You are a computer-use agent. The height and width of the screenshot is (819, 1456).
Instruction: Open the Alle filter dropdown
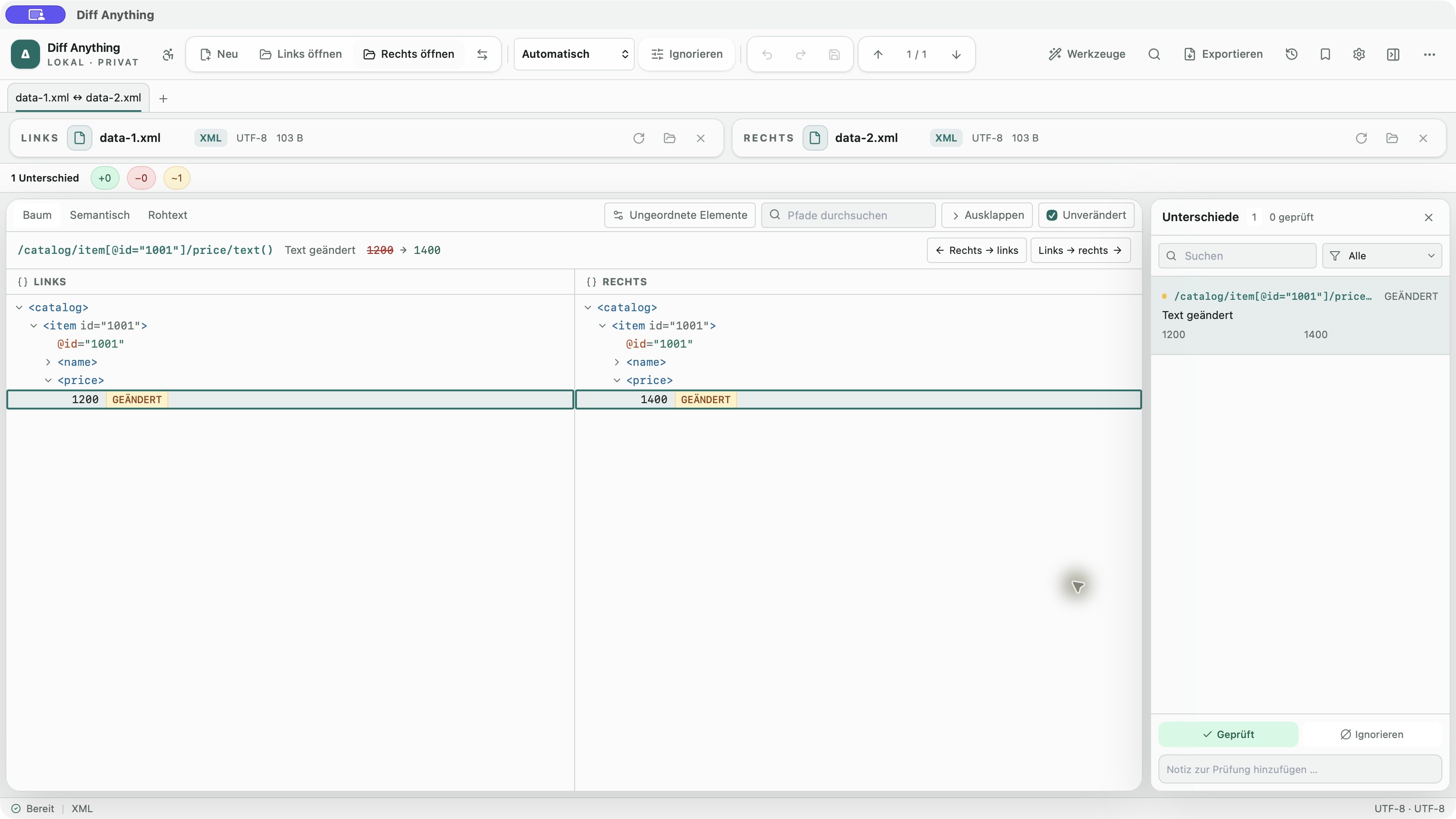1382,256
